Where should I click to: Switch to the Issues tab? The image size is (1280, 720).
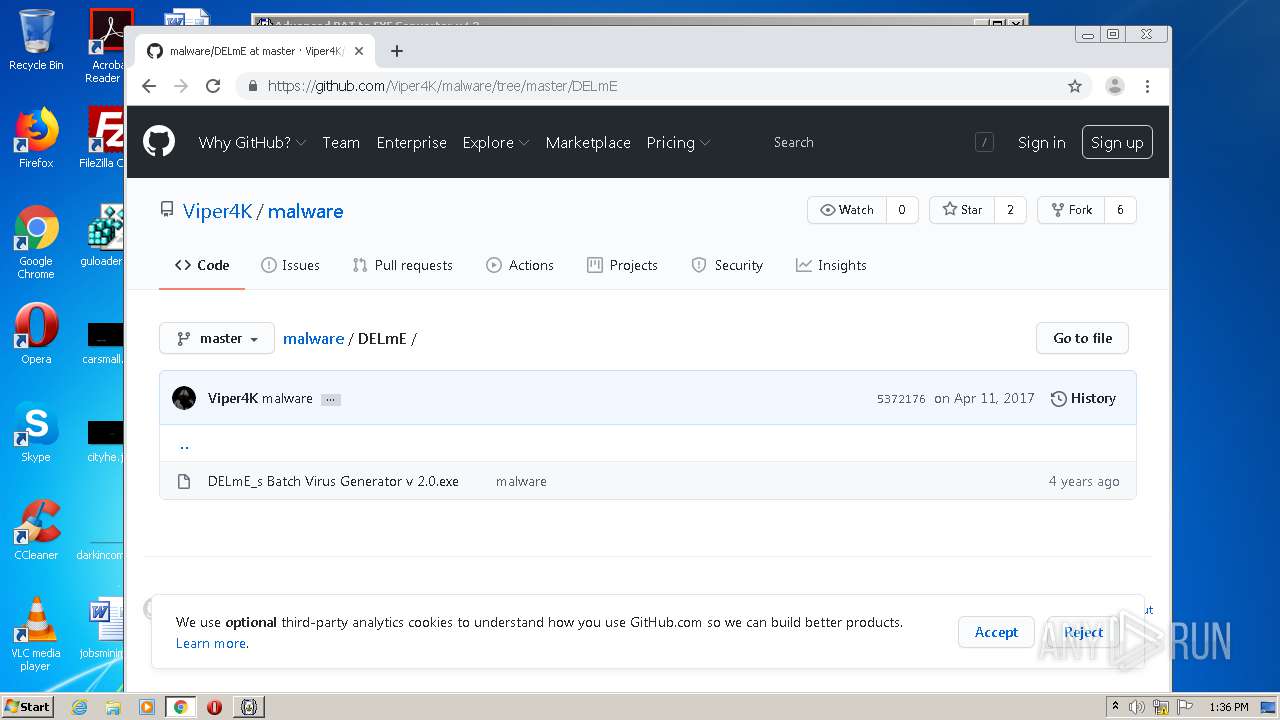[x=290, y=265]
